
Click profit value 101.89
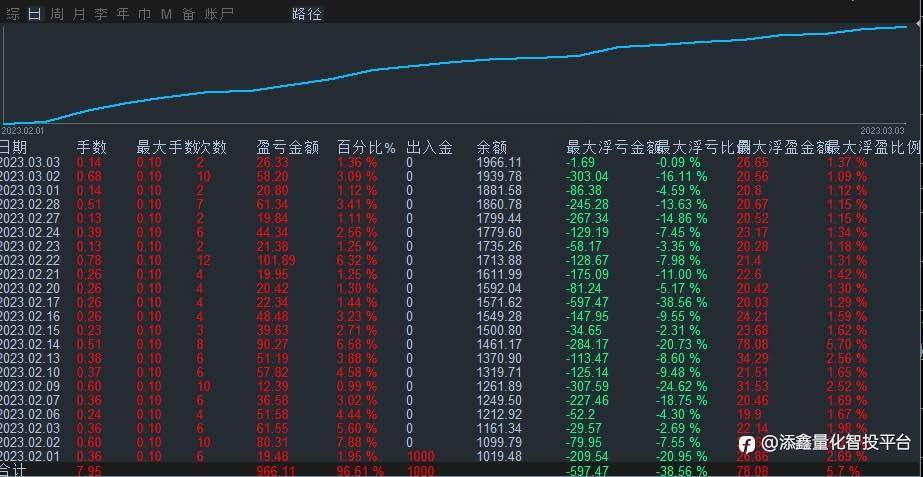coord(275,260)
